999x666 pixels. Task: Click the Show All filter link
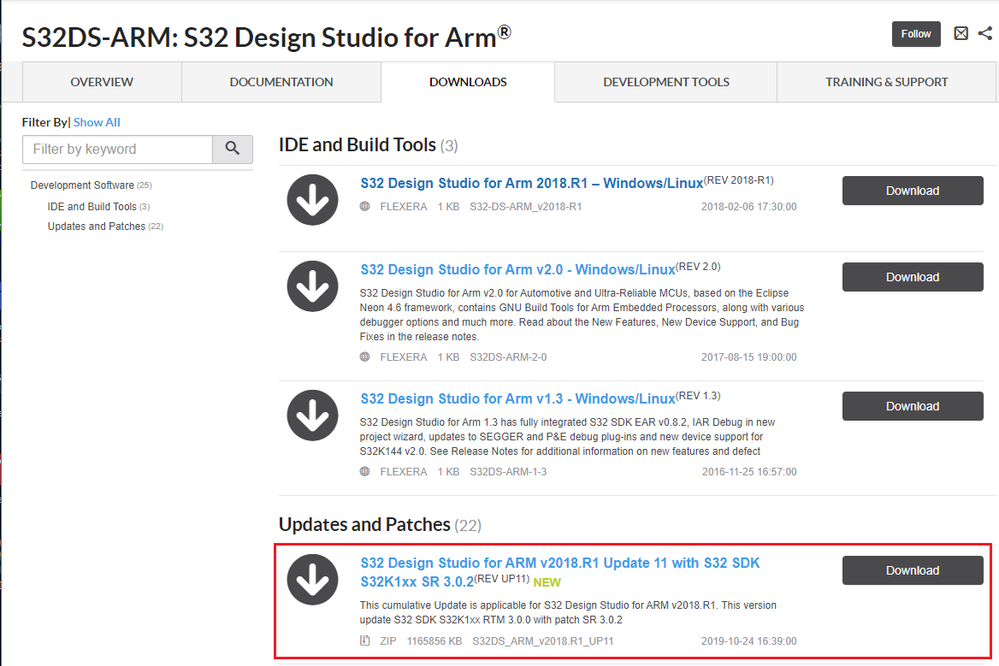97,122
